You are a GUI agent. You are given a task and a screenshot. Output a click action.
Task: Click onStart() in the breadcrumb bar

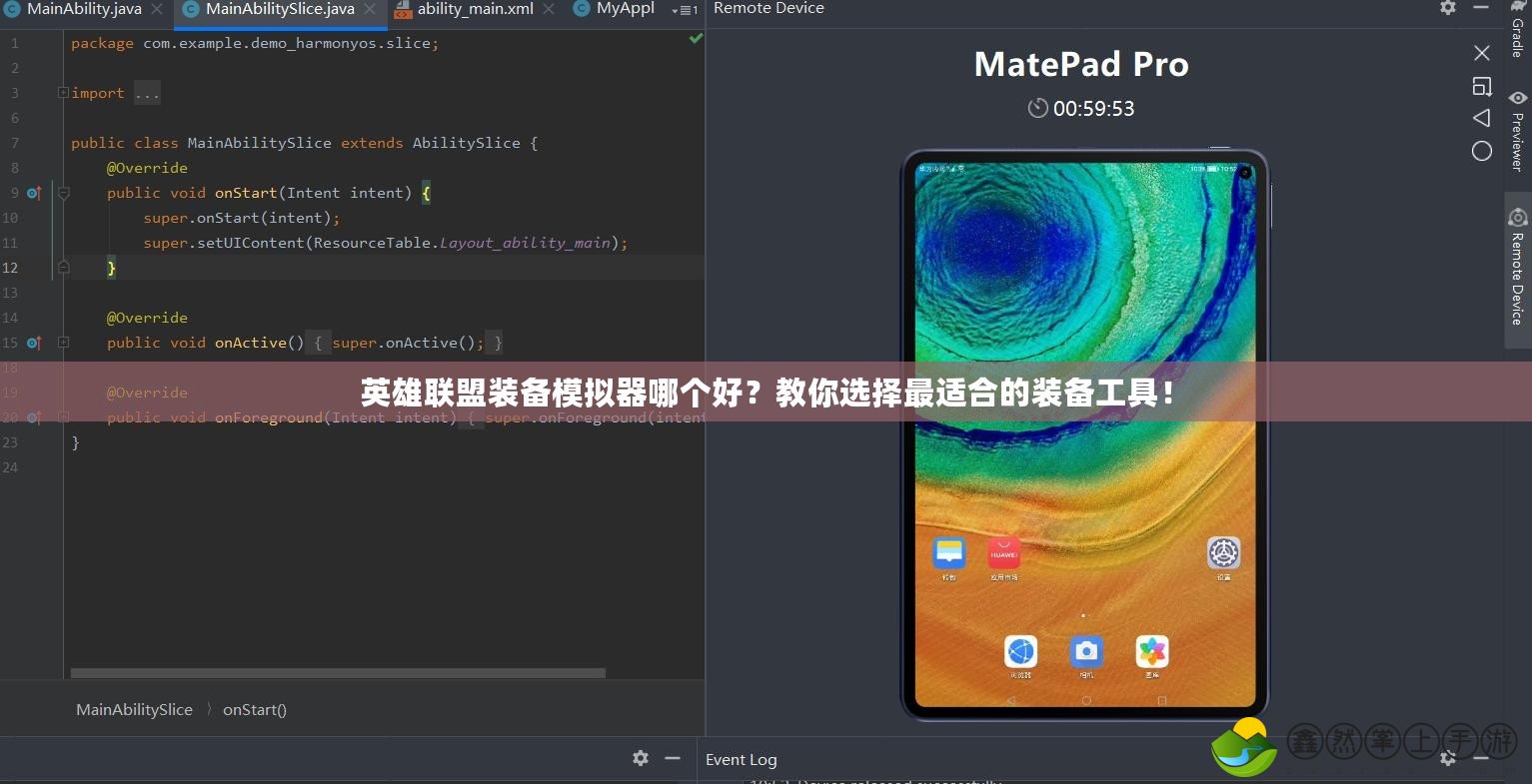(x=255, y=710)
